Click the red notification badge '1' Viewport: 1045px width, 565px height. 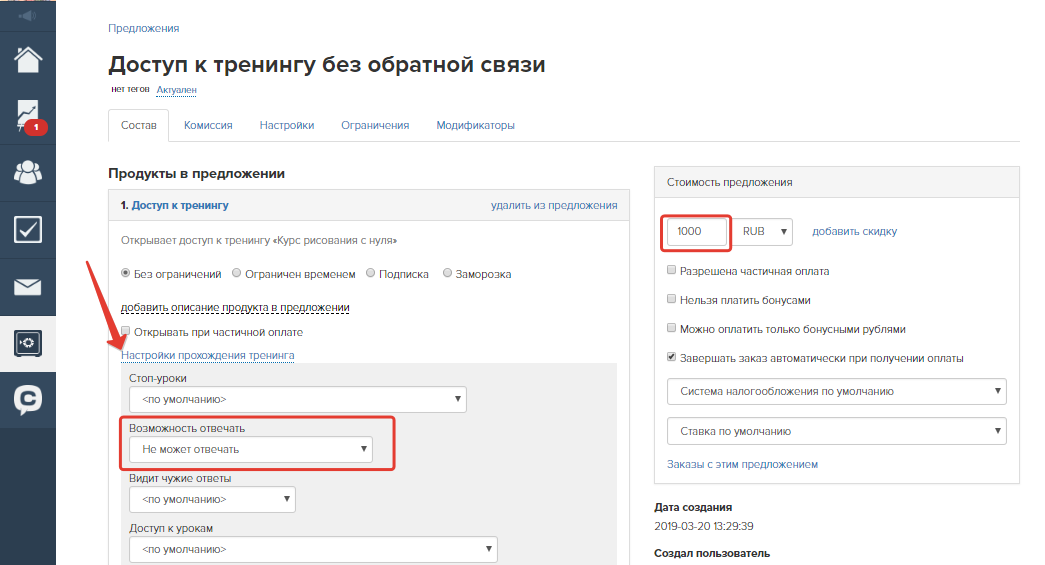click(x=36, y=127)
